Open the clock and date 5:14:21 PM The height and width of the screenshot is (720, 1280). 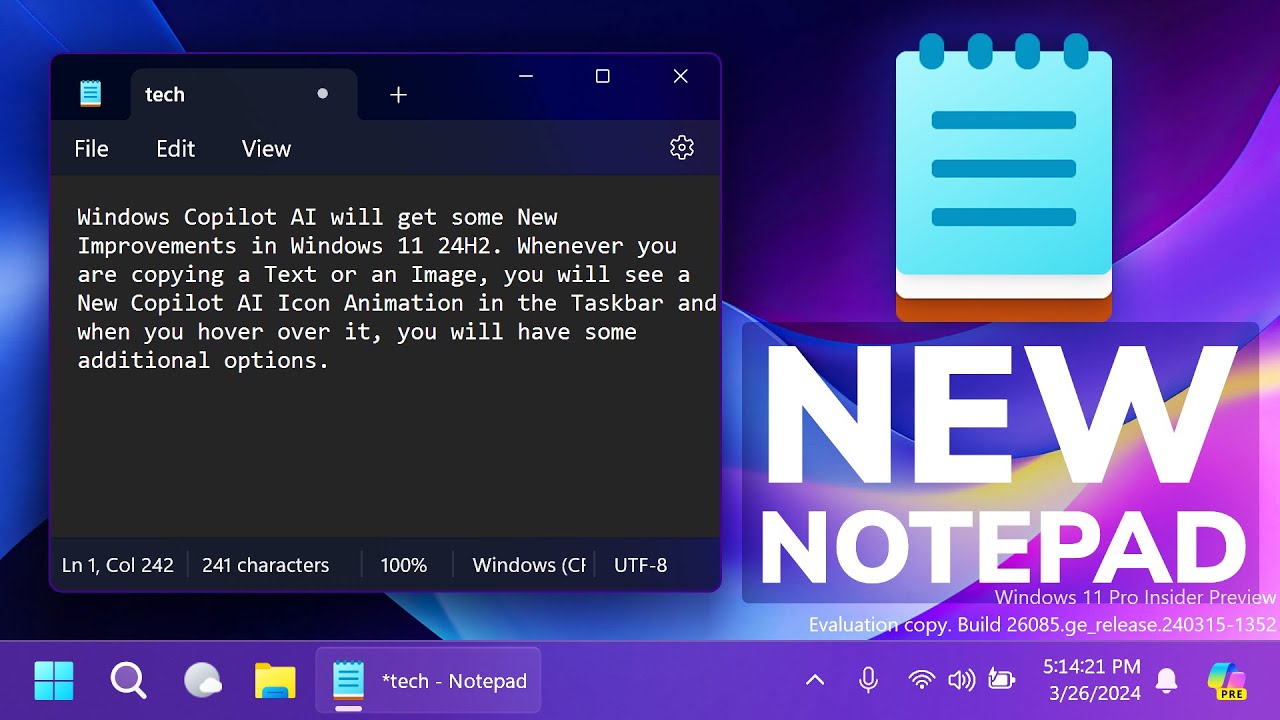[x=1092, y=680]
